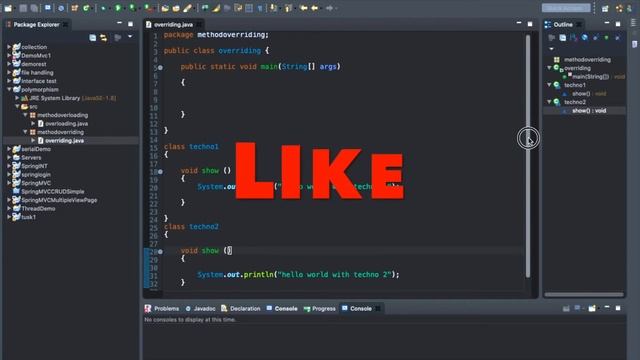This screenshot has height=360, width=640.
Task: Click the blue terminal monitor icon in toolbar
Action: coord(48,8)
